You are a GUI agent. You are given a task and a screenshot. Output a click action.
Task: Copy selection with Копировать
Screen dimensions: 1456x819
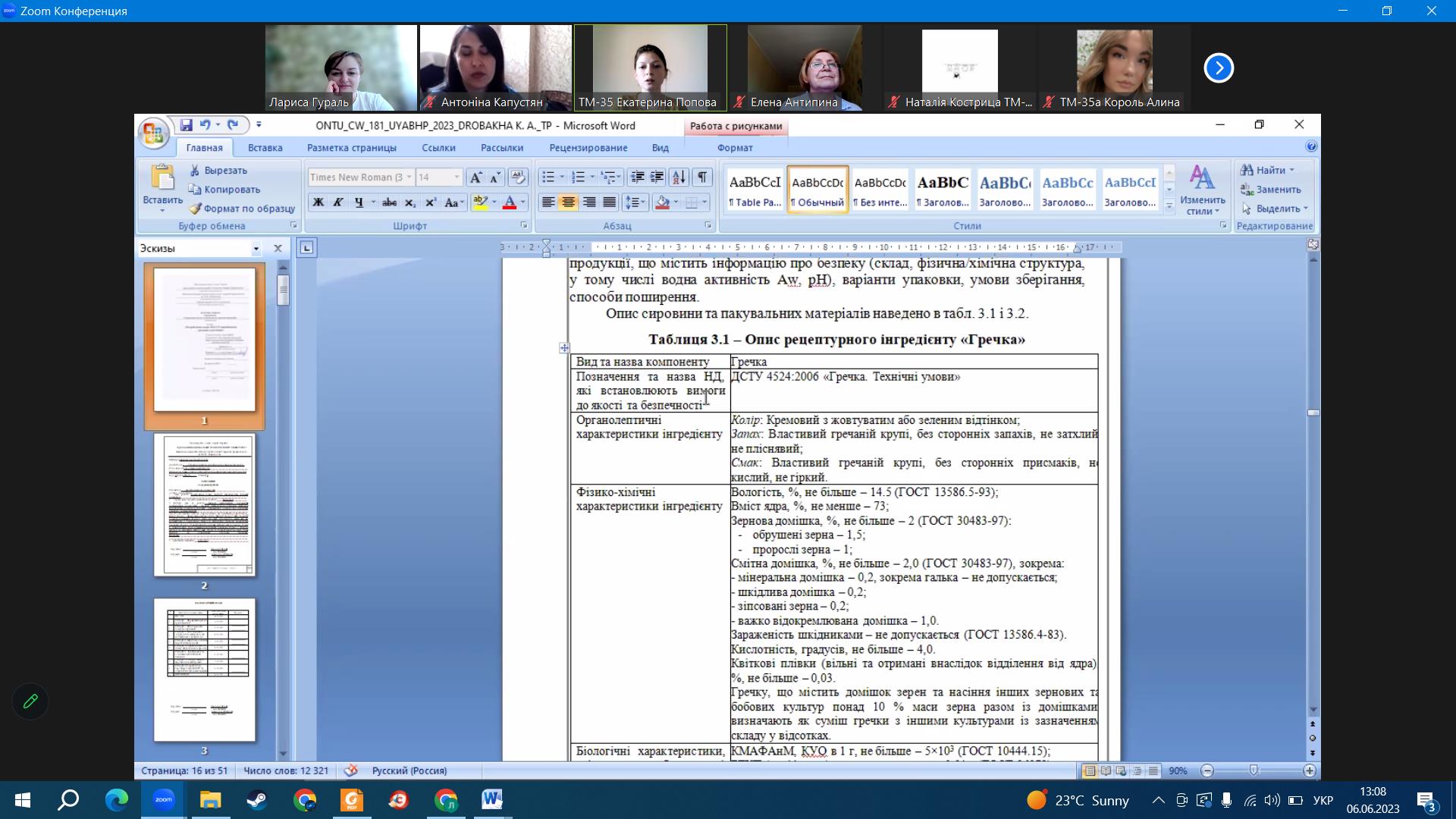(224, 190)
